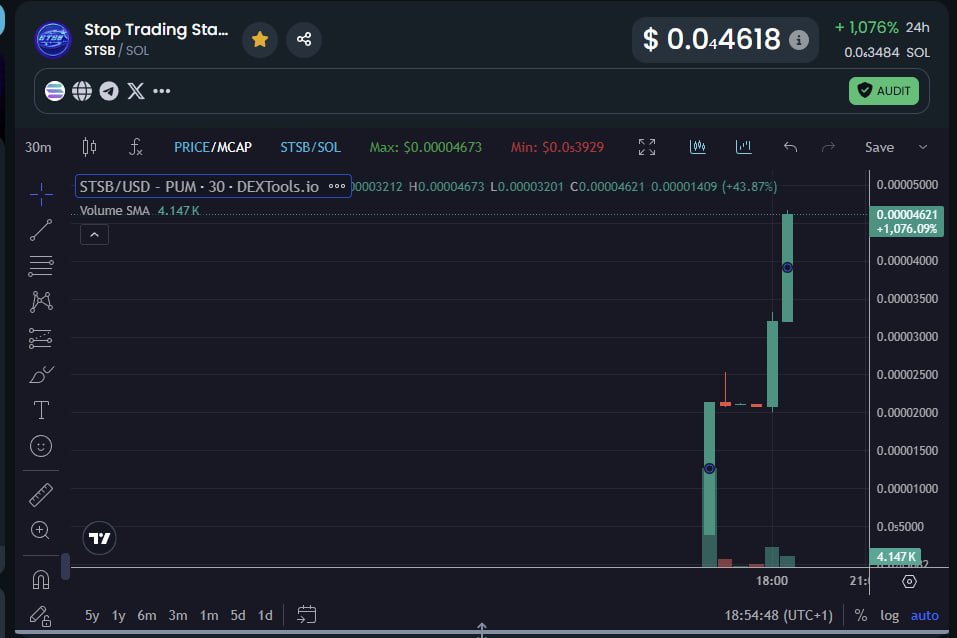Screen dimensions: 957x638
Task: Open timezone menu 18:54:48 (UTC+1)
Action: [x=779, y=615]
